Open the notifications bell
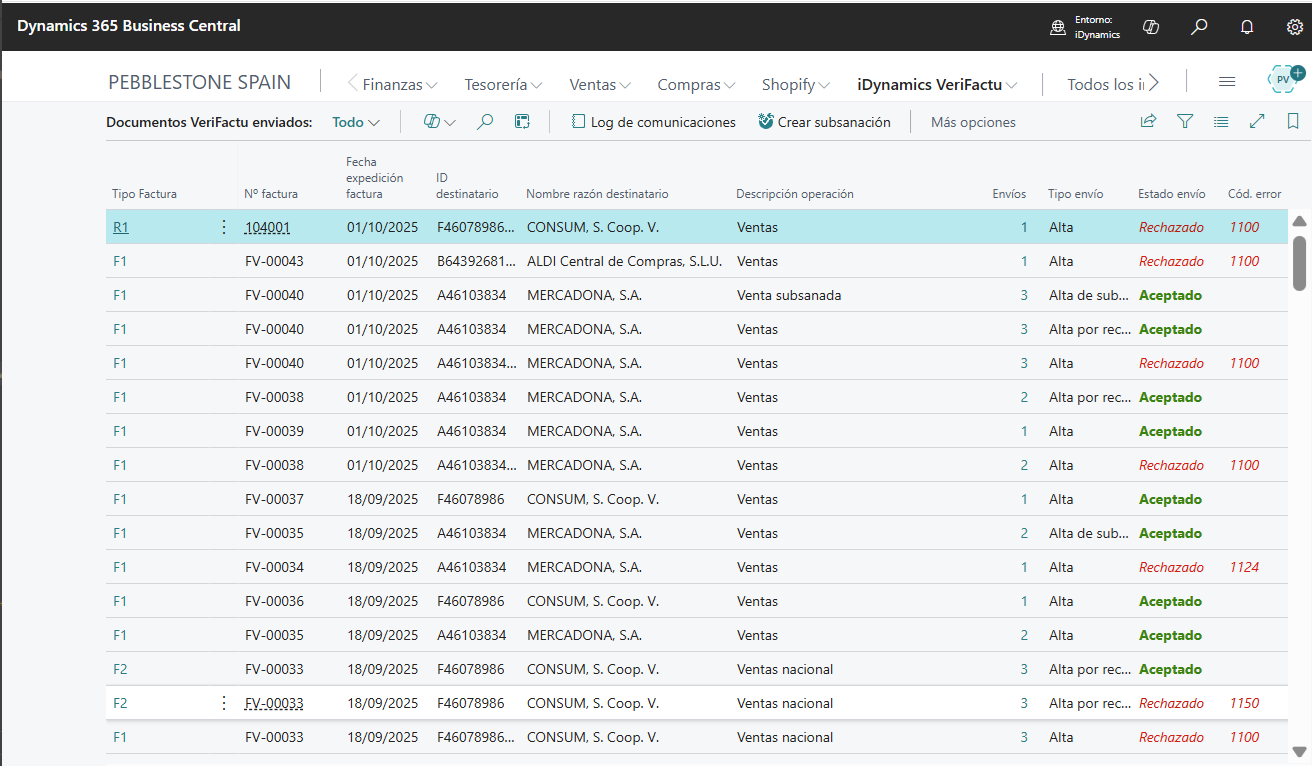 [x=1247, y=27]
